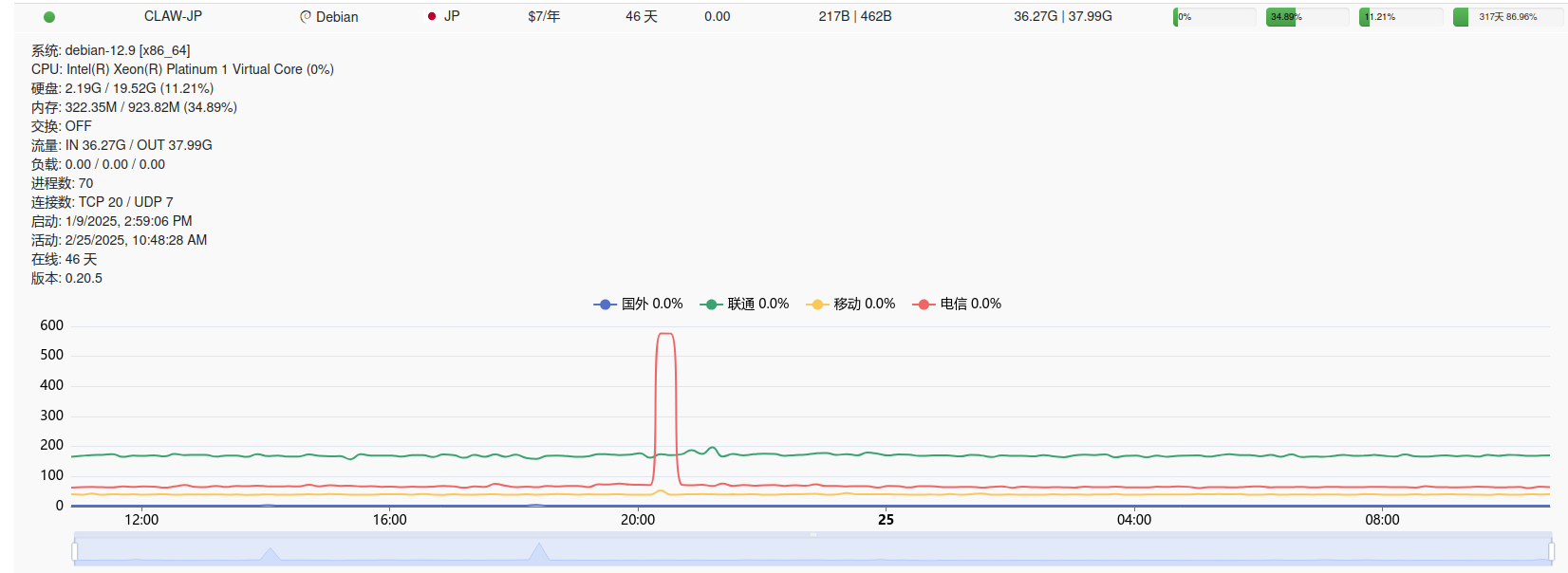Click the memory usage bar showing 34.89%
Viewport: 1568px width, 573px height.
pos(1308,17)
